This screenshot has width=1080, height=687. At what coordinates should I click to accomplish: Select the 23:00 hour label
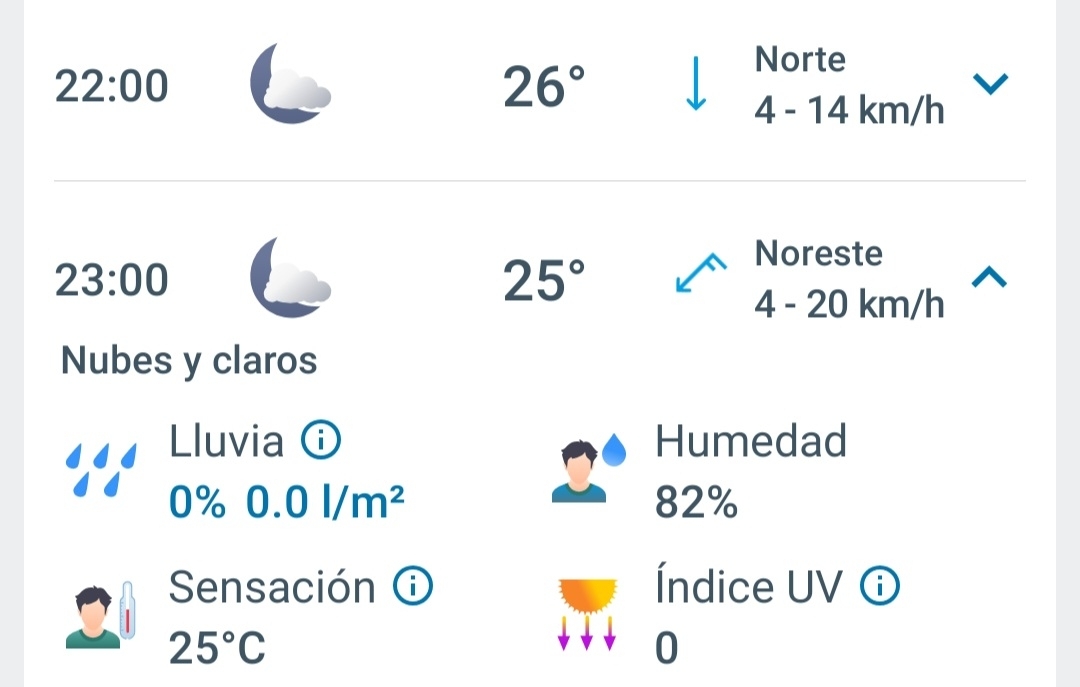click(x=112, y=280)
